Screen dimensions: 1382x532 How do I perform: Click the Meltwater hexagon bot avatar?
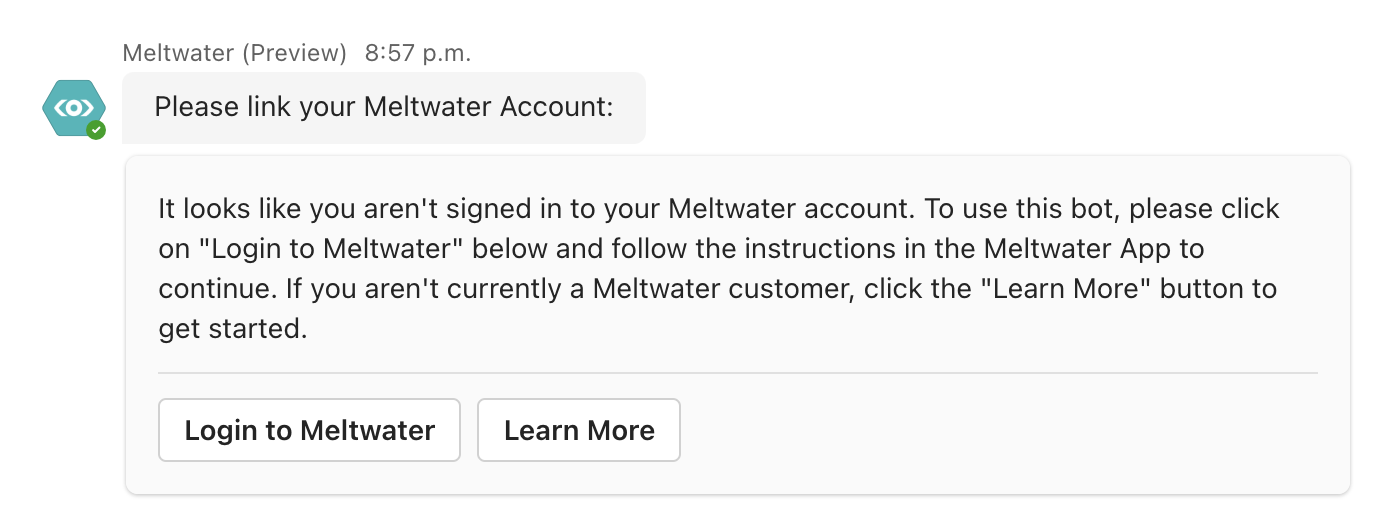point(73,108)
